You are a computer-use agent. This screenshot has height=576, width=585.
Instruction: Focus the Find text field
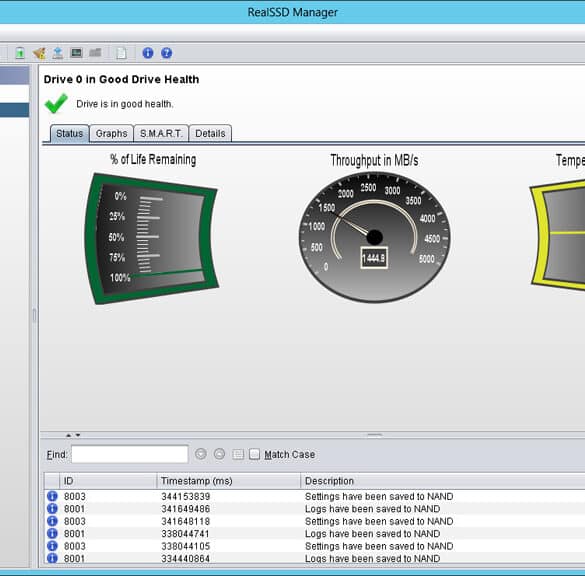pos(129,454)
